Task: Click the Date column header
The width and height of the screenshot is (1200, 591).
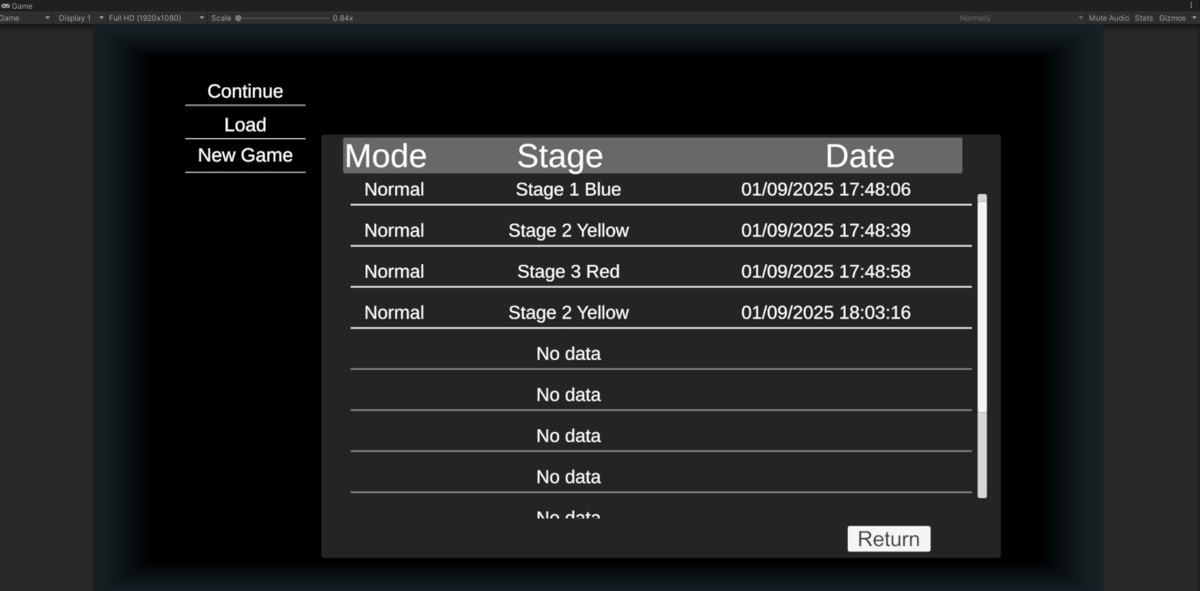Action: (860, 156)
